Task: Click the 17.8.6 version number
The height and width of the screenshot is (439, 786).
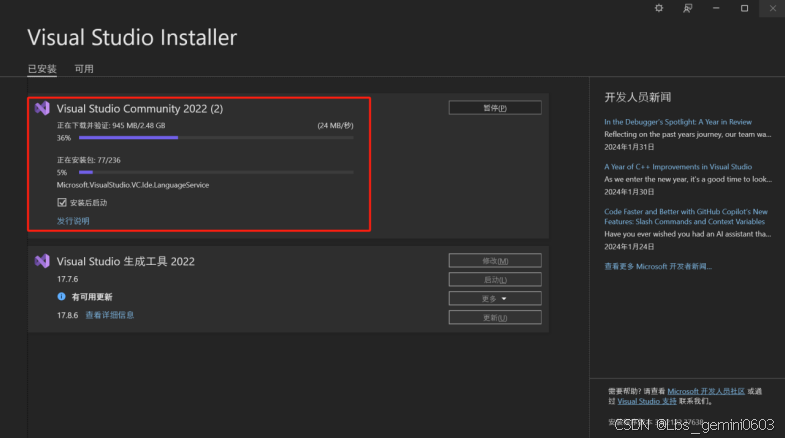Action: coord(67,315)
